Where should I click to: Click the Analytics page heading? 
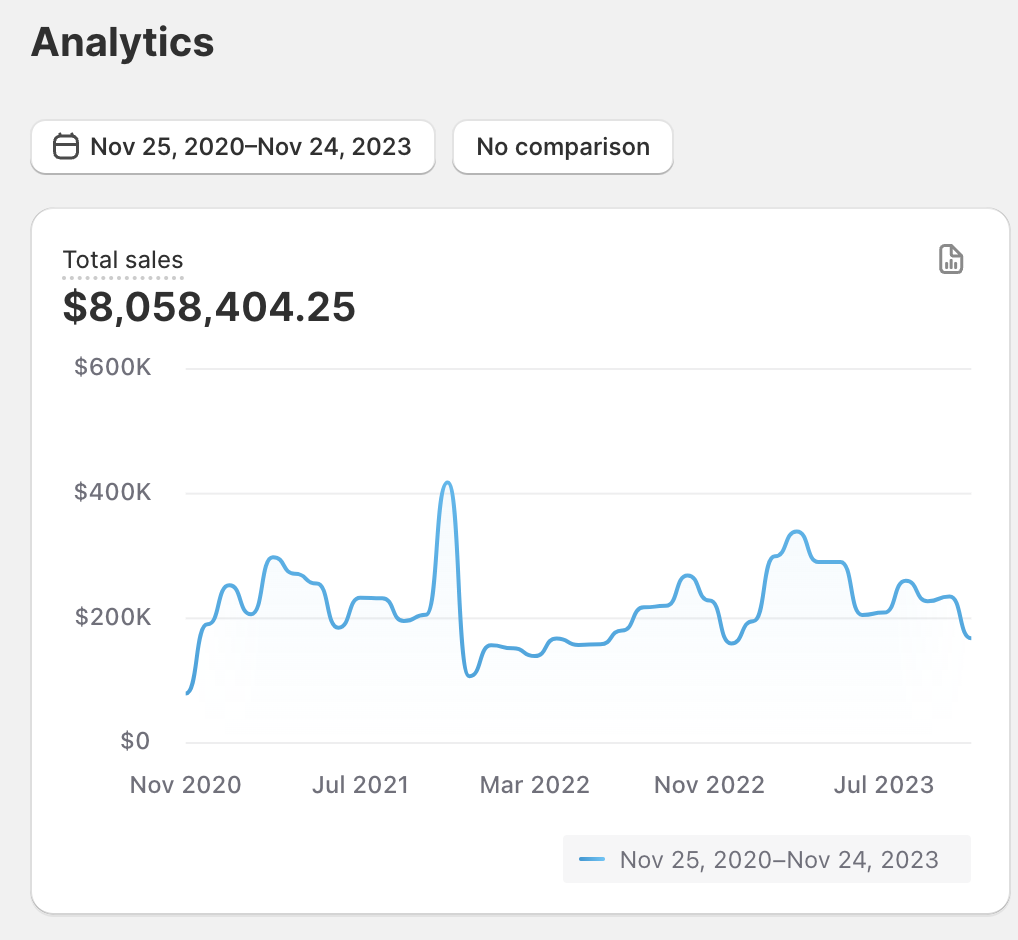click(x=122, y=42)
